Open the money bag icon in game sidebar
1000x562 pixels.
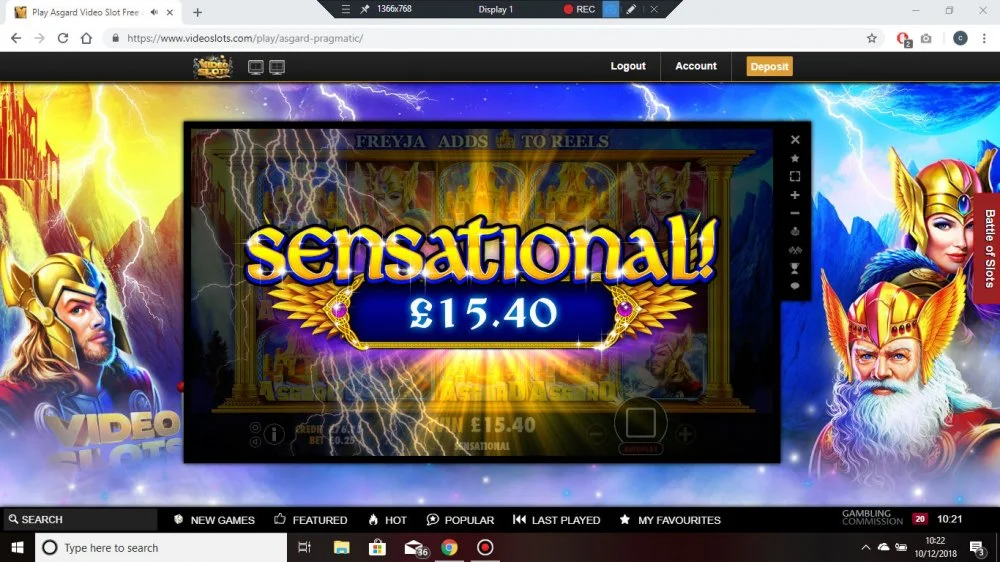click(795, 232)
